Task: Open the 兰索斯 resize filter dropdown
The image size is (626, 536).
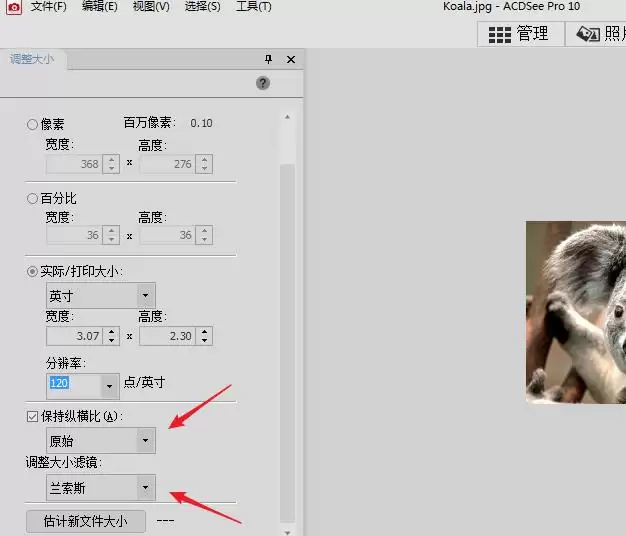Action: [x=101, y=487]
